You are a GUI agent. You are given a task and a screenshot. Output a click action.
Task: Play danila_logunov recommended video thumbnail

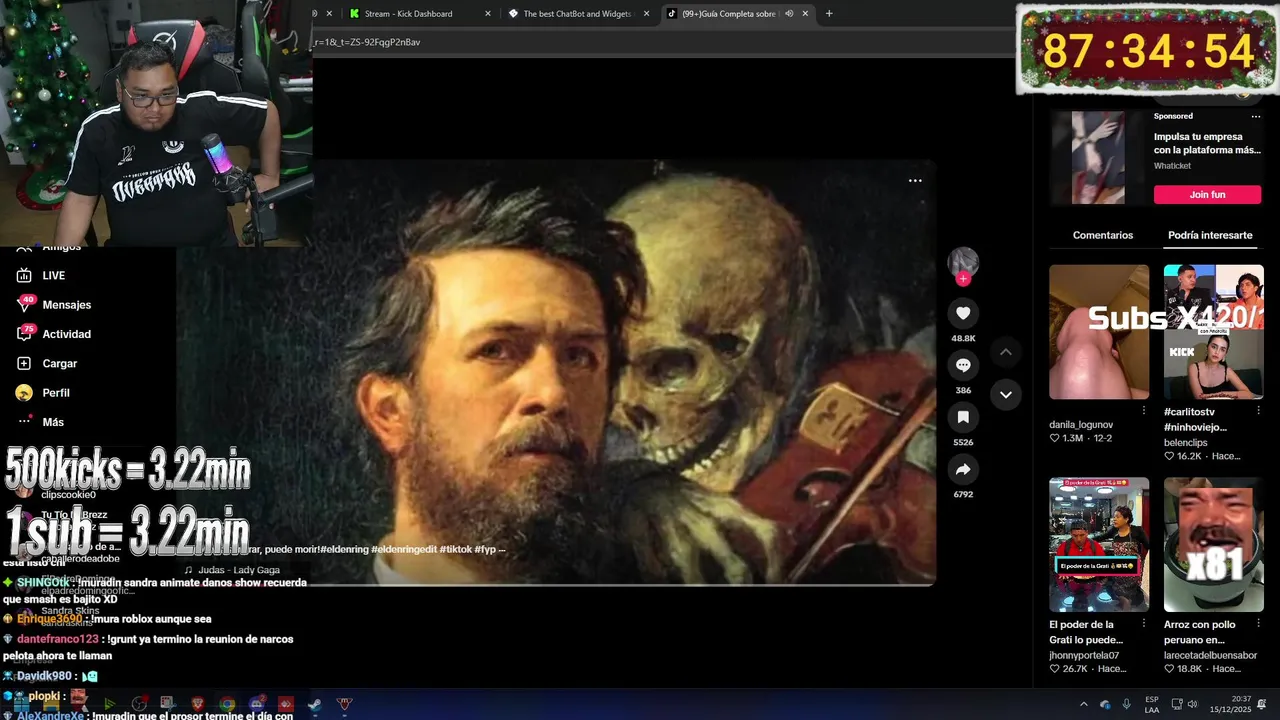pos(1099,332)
